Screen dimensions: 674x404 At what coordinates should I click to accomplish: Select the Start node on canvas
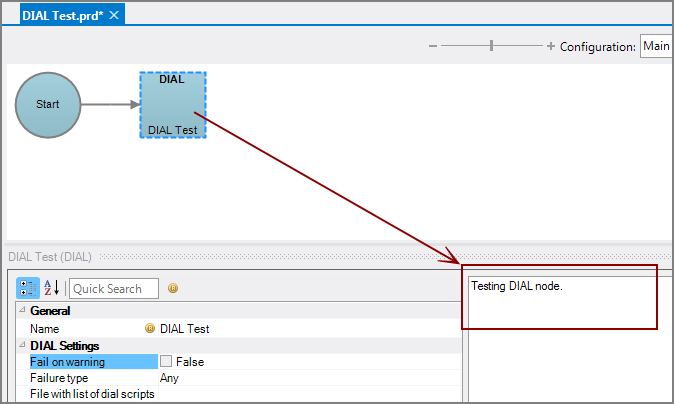[48, 105]
